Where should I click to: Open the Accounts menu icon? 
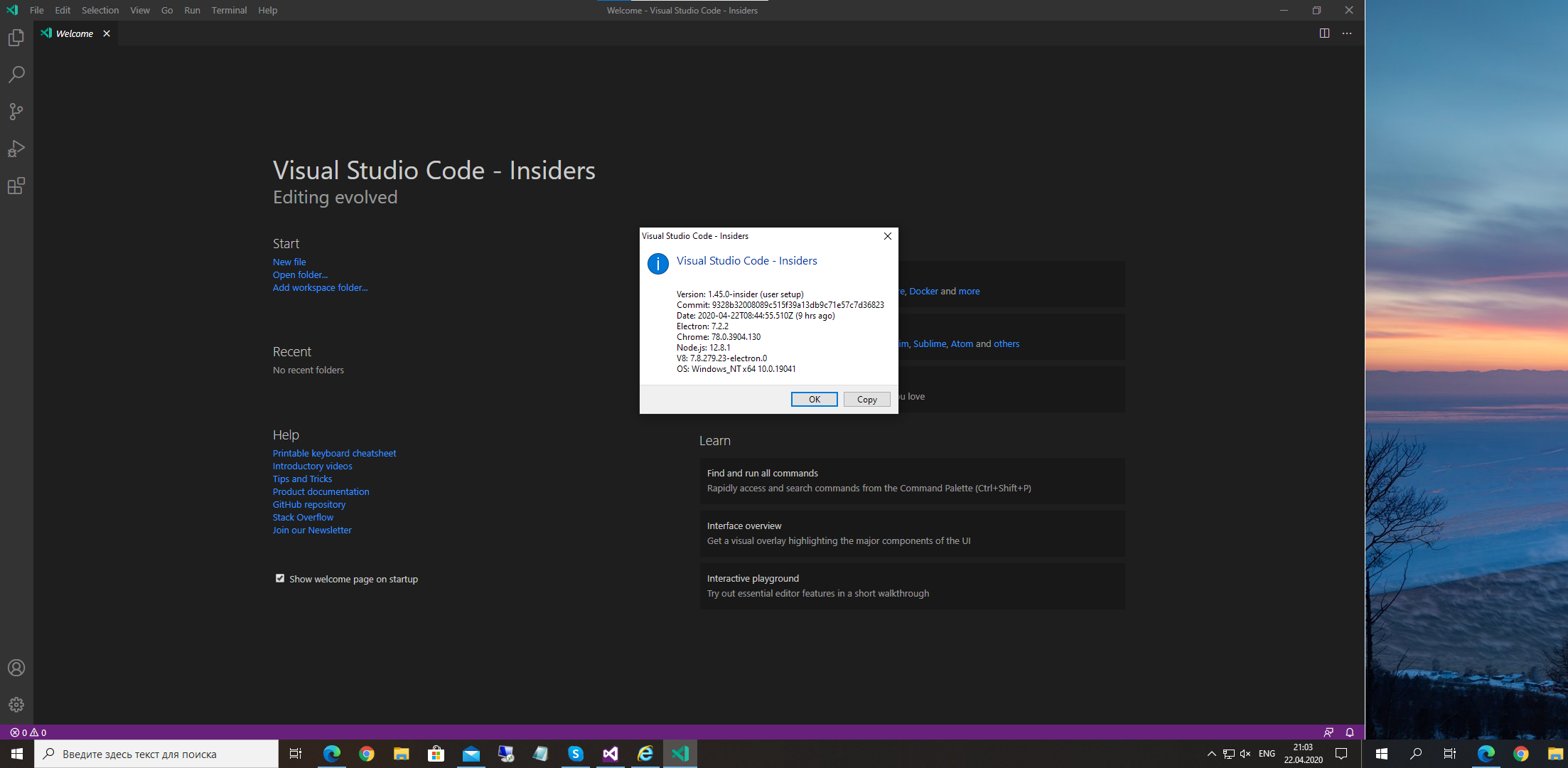(x=16, y=668)
